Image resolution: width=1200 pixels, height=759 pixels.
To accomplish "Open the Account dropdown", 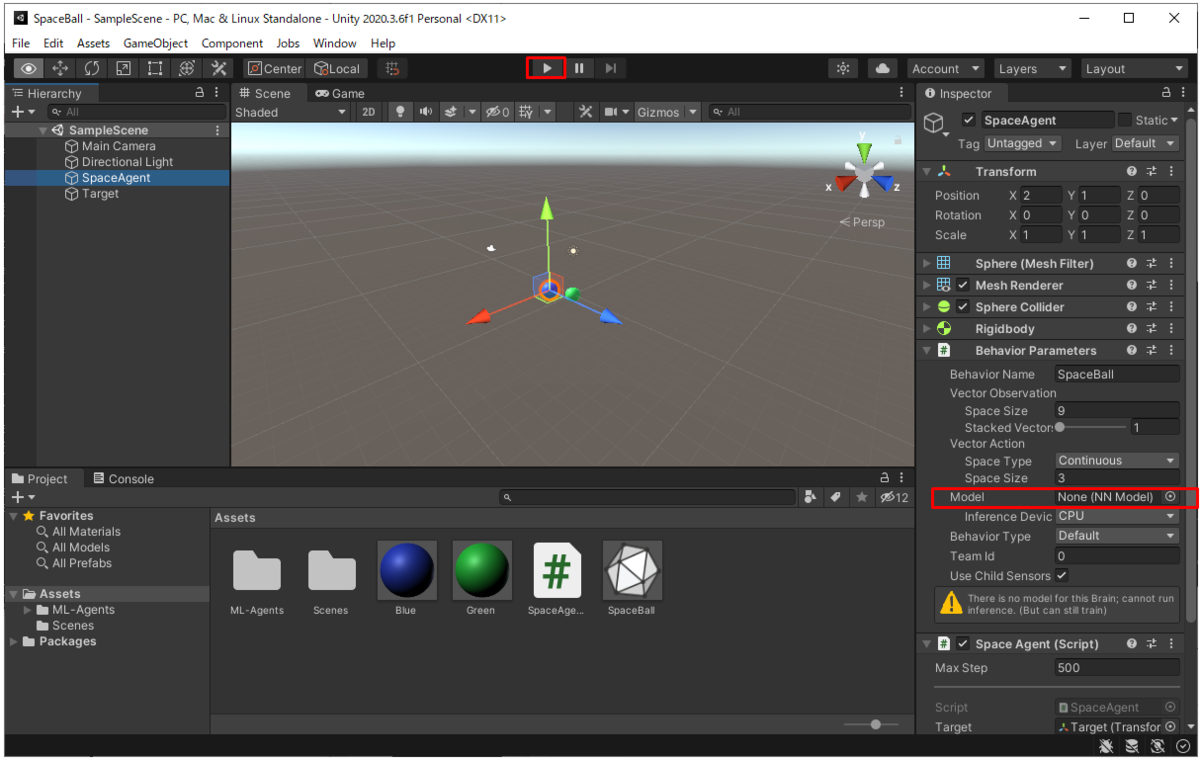I will click(x=946, y=69).
